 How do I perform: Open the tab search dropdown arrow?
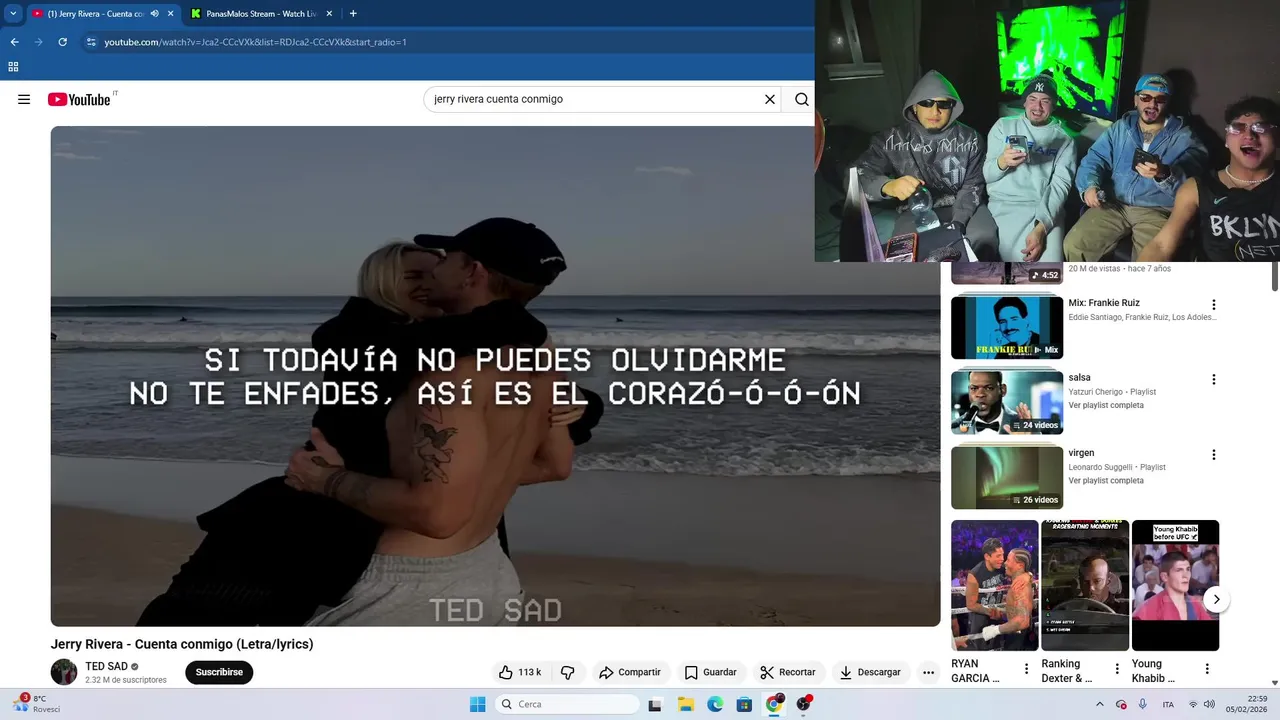click(x=13, y=14)
